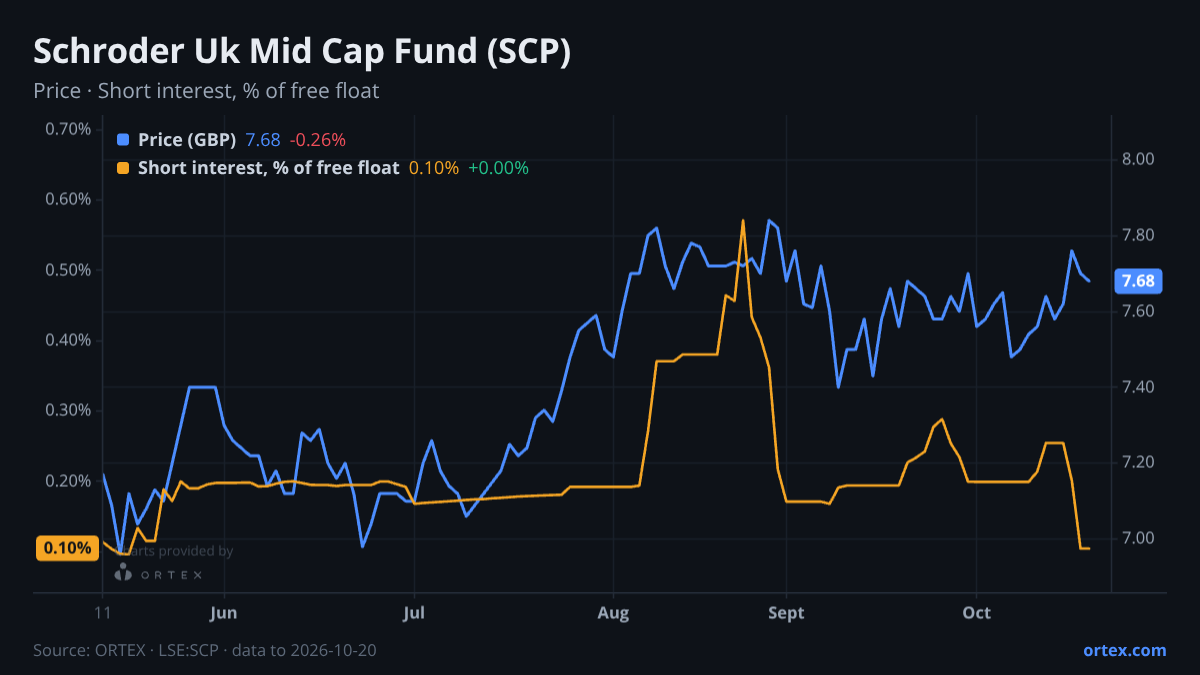Click the 7.40 right axis label

(1138, 387)
